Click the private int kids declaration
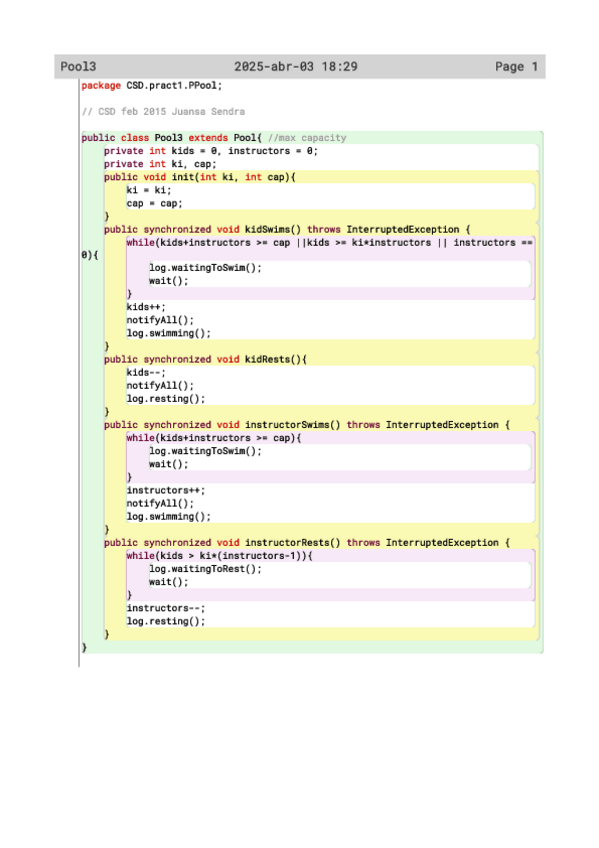Screen dimensions: 599x848 [211, 151]
